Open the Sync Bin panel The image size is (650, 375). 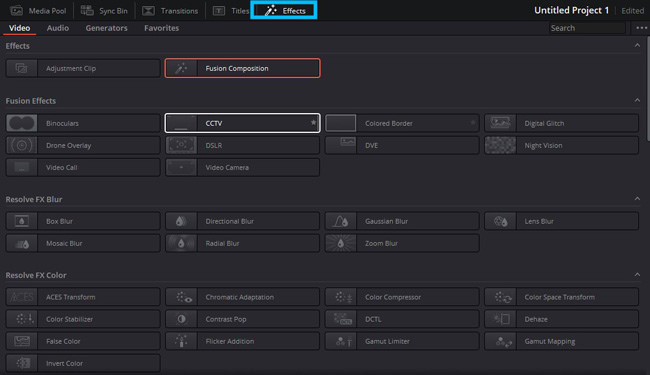(x=104, y=11)
